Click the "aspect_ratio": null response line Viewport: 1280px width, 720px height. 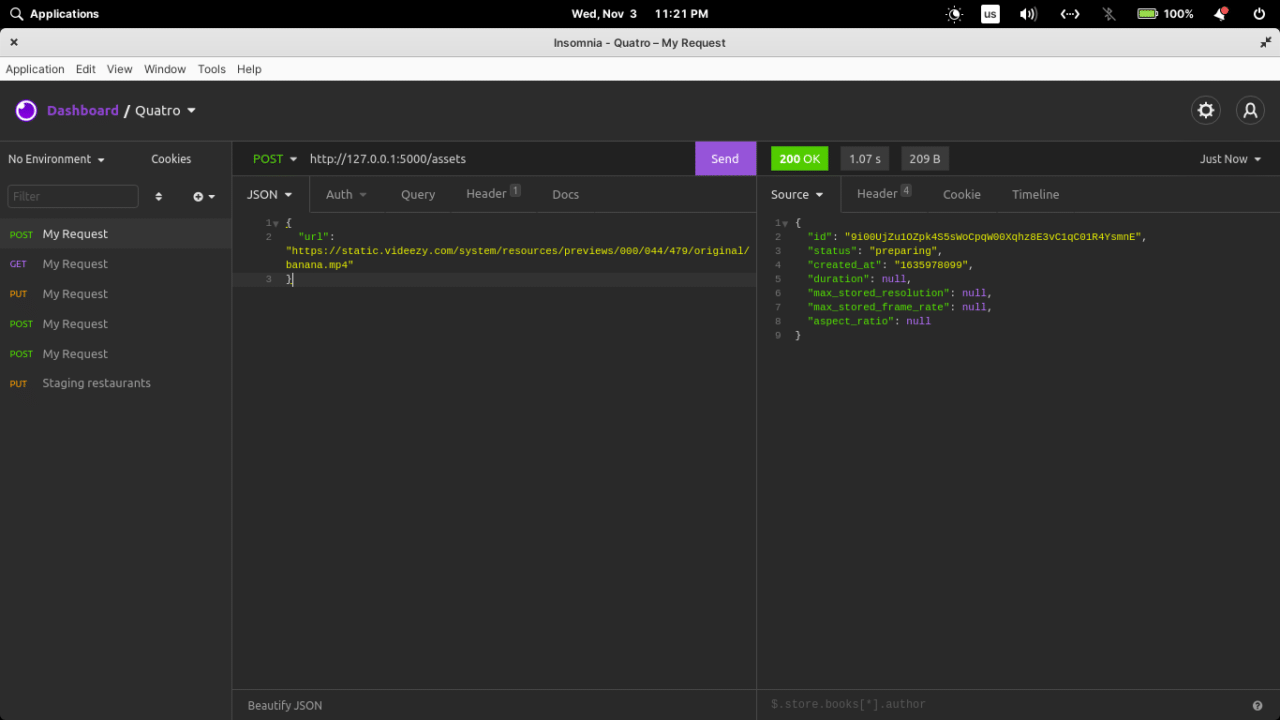coord(869,321)
